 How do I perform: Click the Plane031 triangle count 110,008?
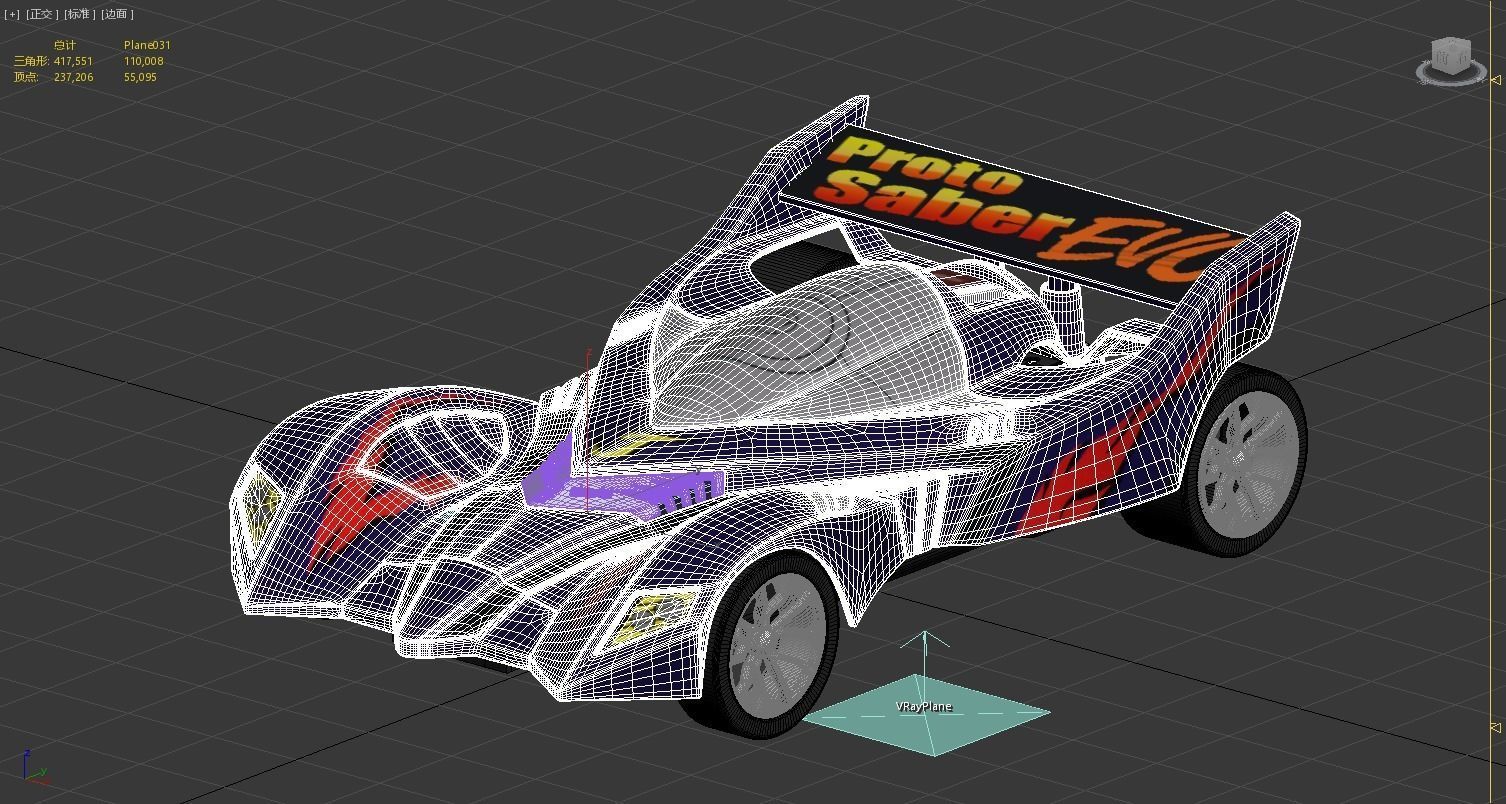click(x=144, y=61)
